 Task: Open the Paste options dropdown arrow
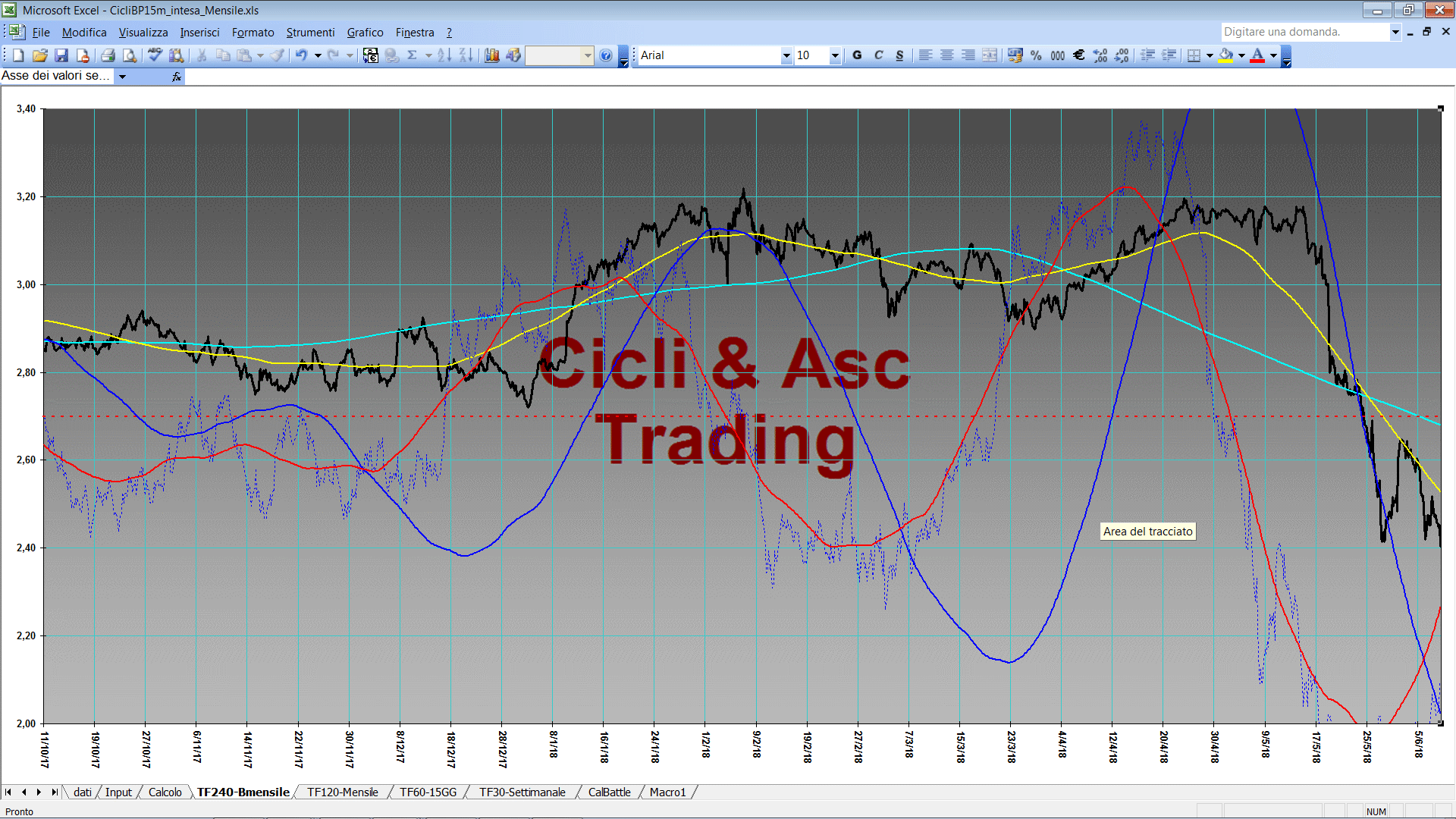pyautogui.click(x=260, y=55)
